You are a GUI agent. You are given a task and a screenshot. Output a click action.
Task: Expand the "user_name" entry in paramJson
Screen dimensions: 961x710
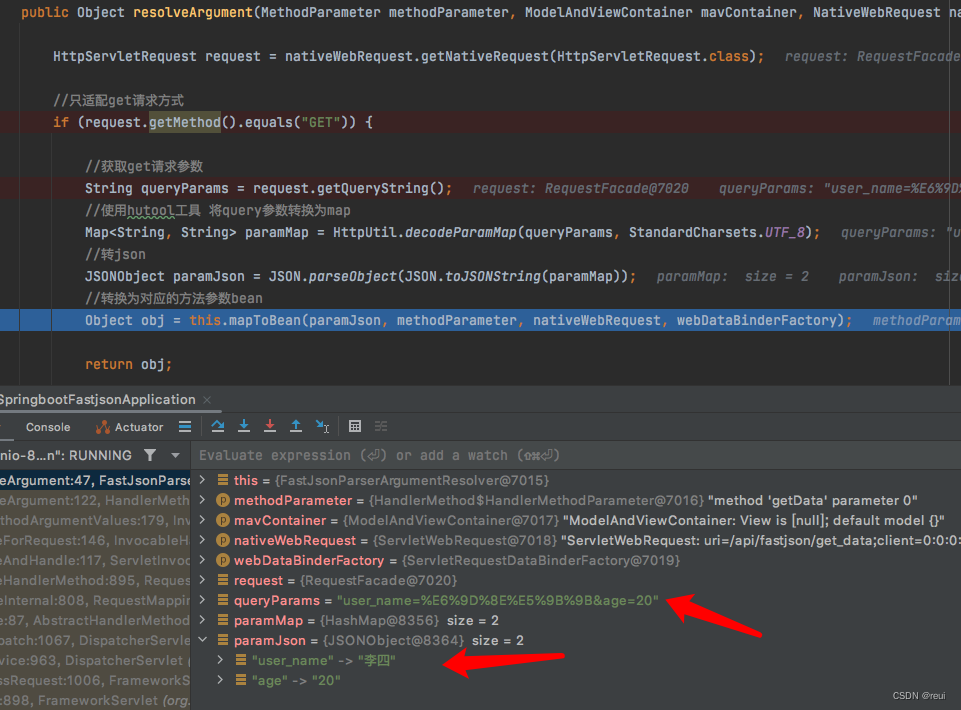pos(221,660)
